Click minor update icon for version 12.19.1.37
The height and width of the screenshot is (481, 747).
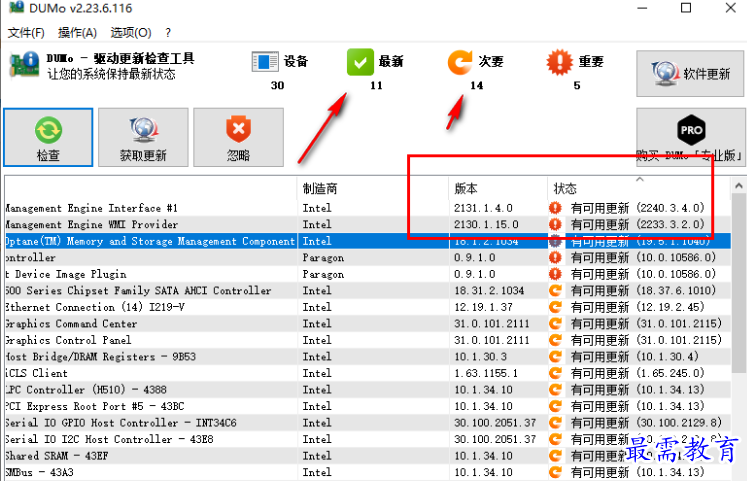pos(555,307)
